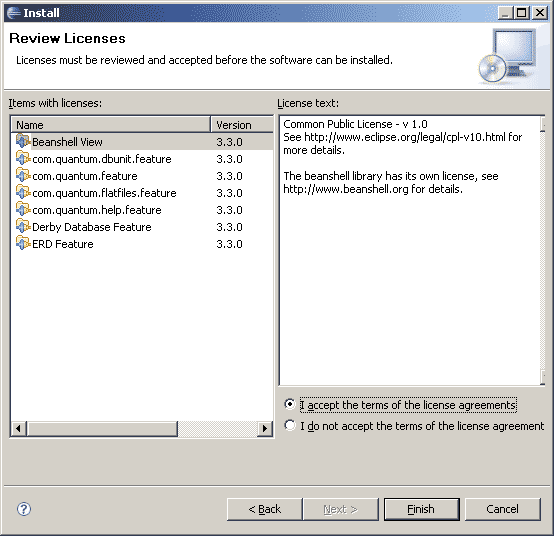Maximize the Install window
554x536 pixels.
(521, 13)
